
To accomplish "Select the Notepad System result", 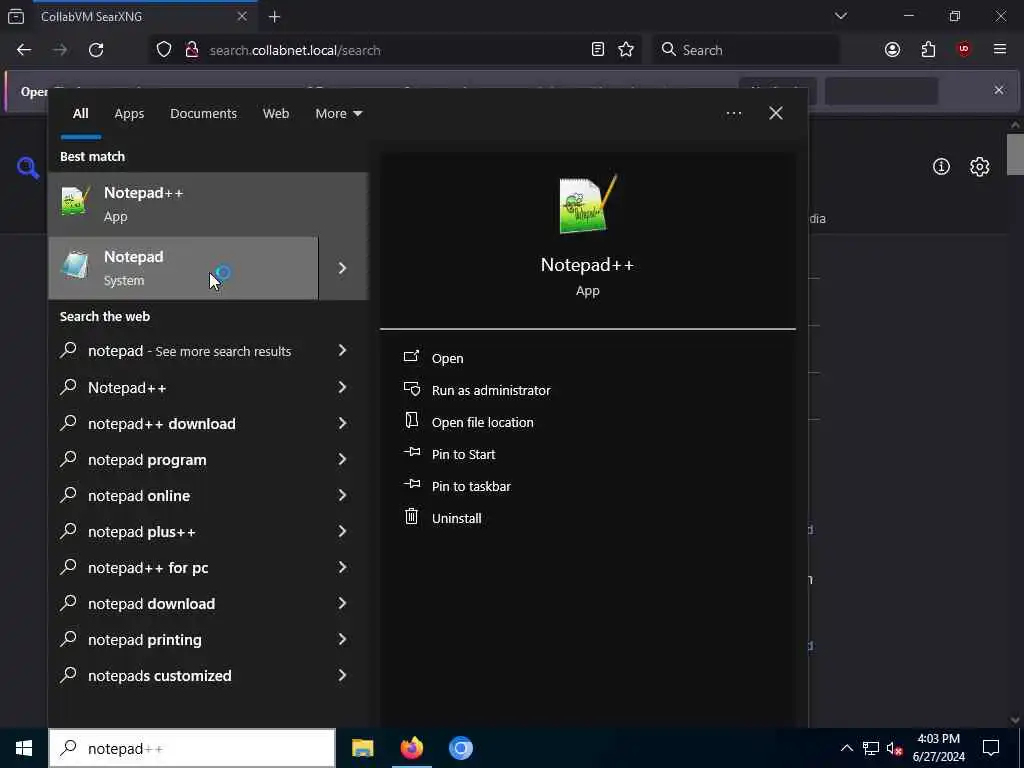I will (x=183, y=268).
